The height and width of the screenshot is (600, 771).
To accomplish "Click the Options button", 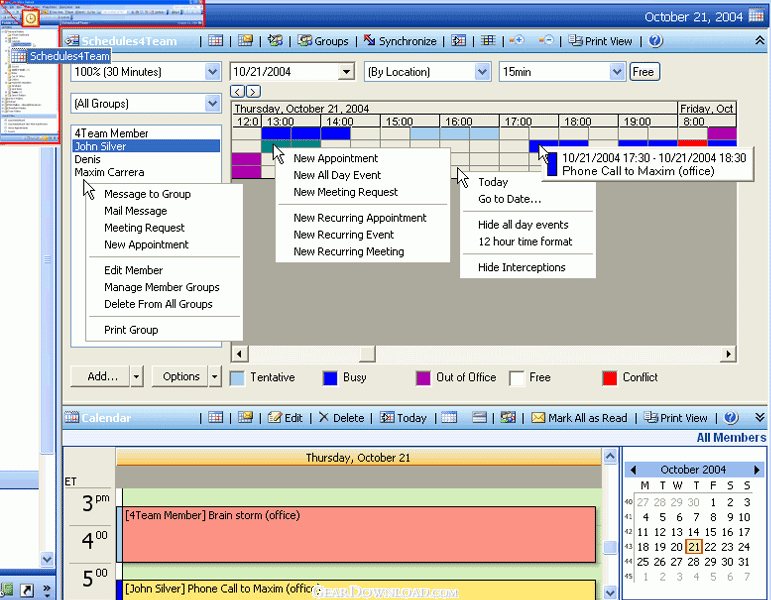I will coord(181,377).
